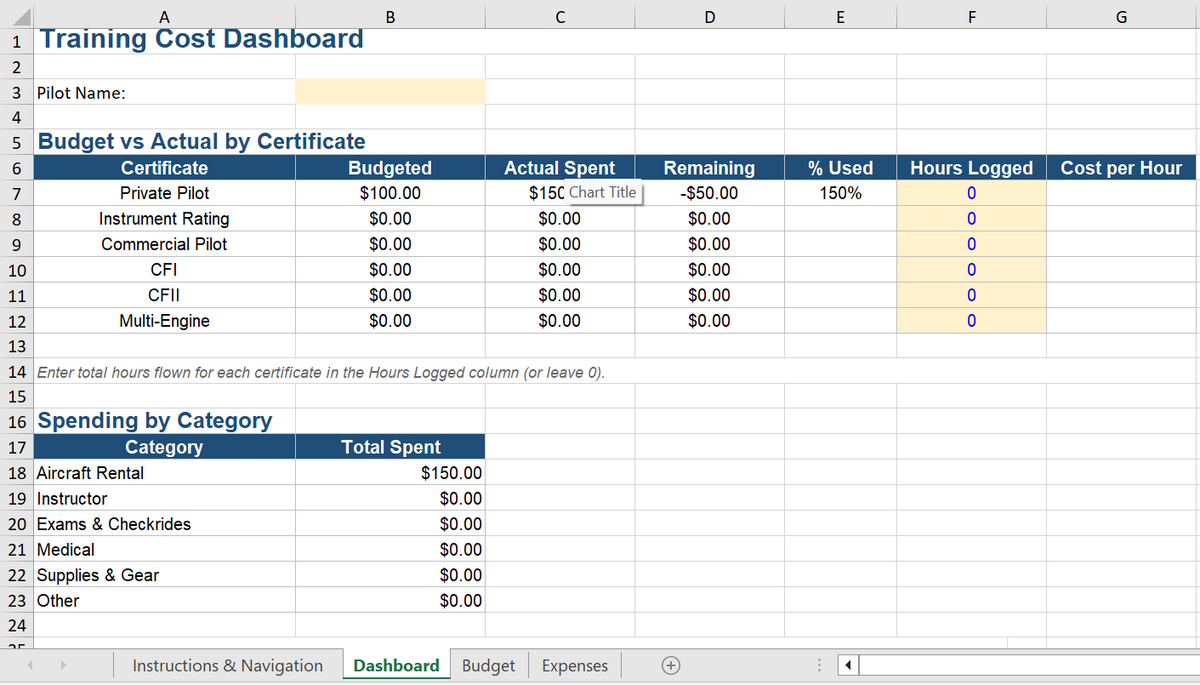
Task: Click the Total Spent header cell
Action: [390, 447]
